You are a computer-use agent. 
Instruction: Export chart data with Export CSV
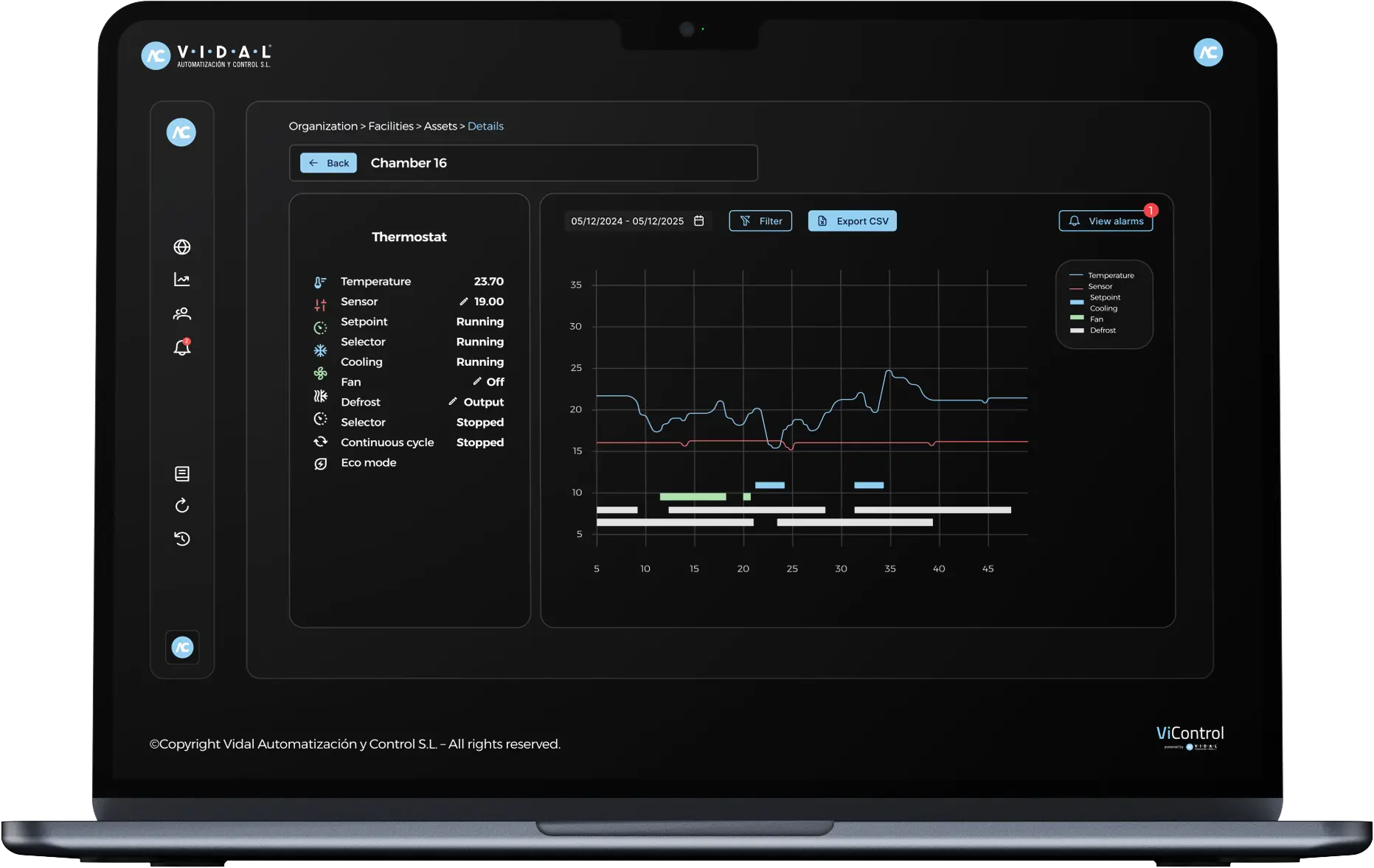coord(852,221)
